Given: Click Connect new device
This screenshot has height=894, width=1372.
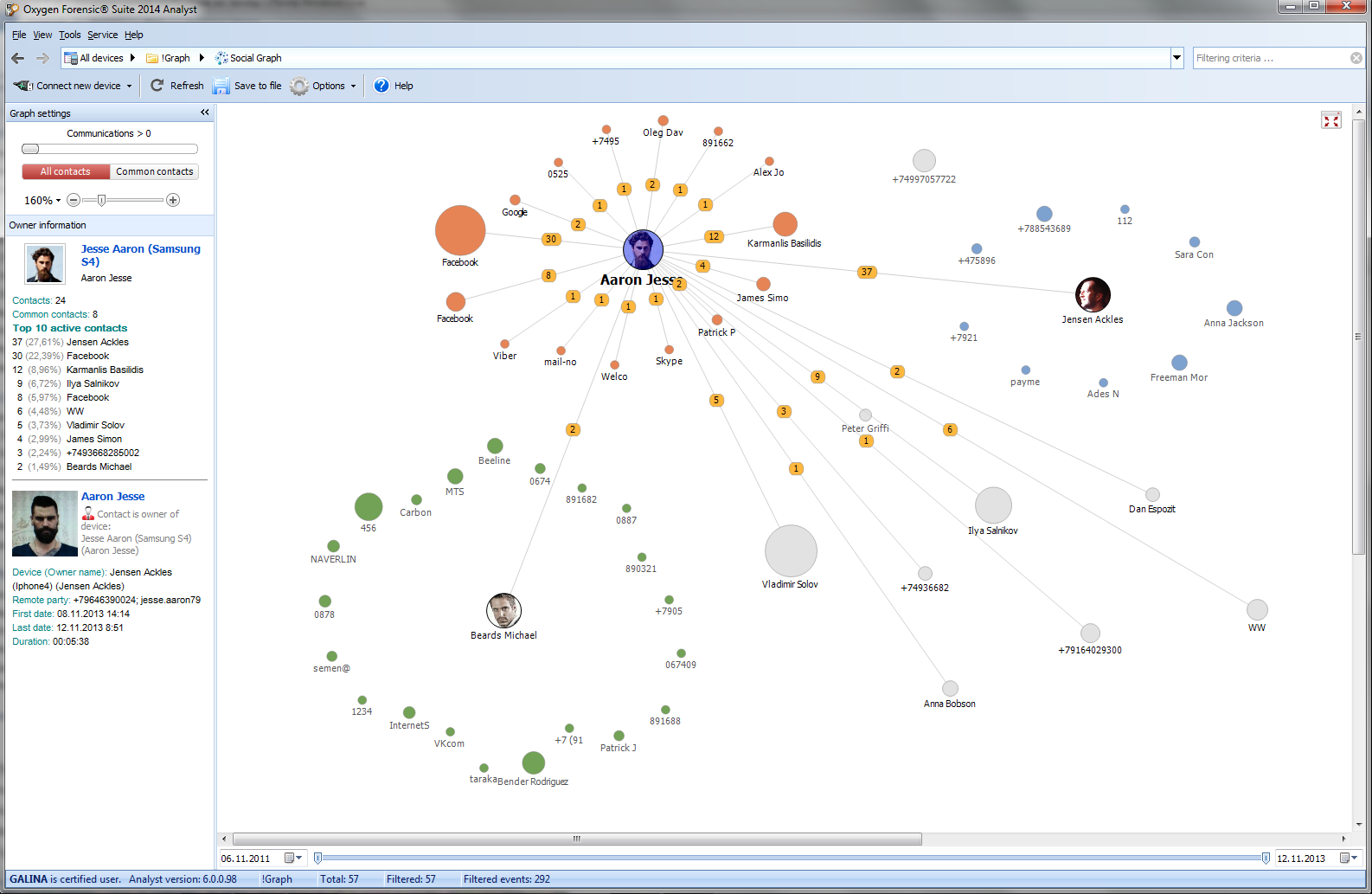Looking at the screenshot, I should point(73,86).
